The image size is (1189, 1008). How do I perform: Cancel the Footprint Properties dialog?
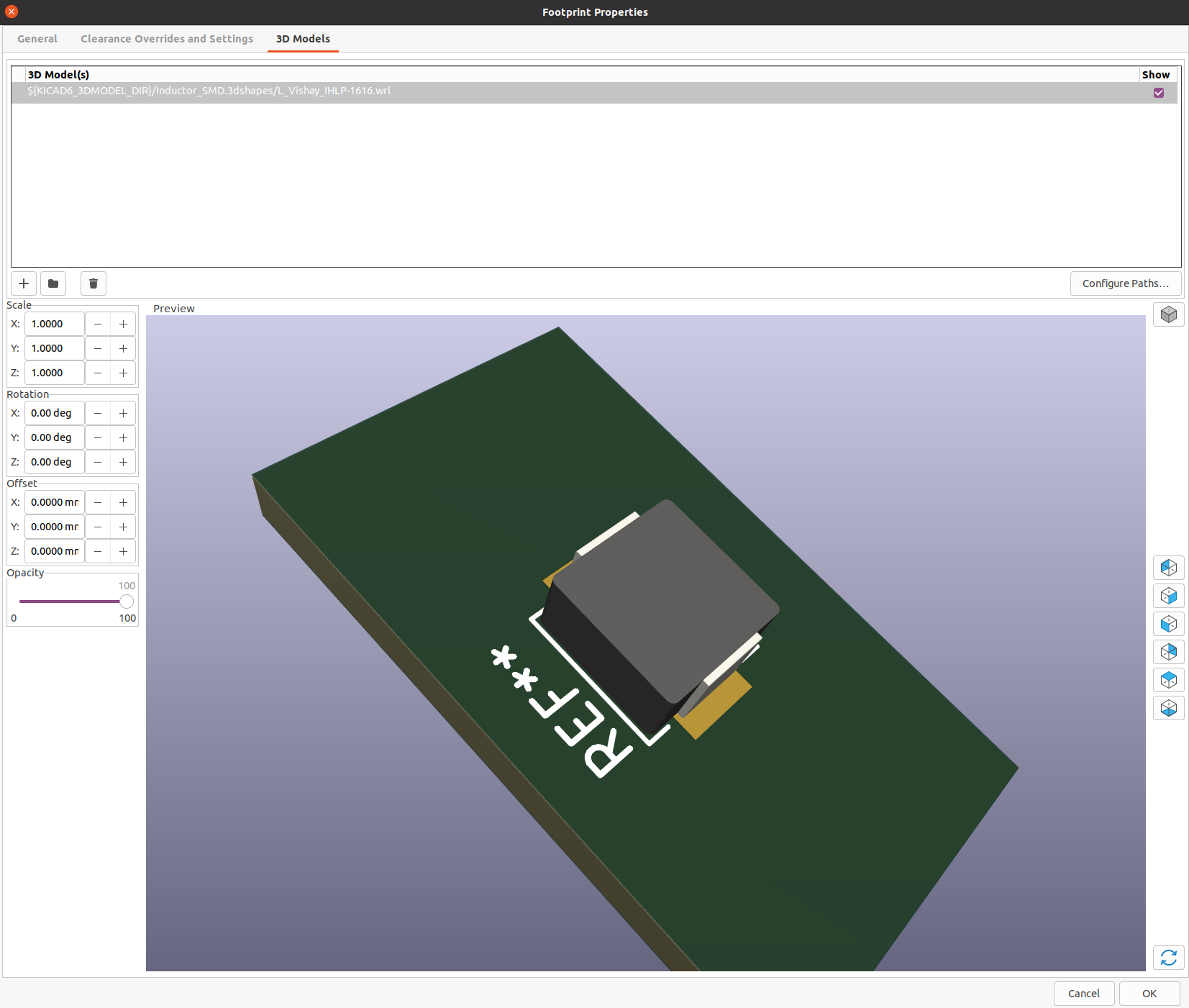pos(1083,994)
